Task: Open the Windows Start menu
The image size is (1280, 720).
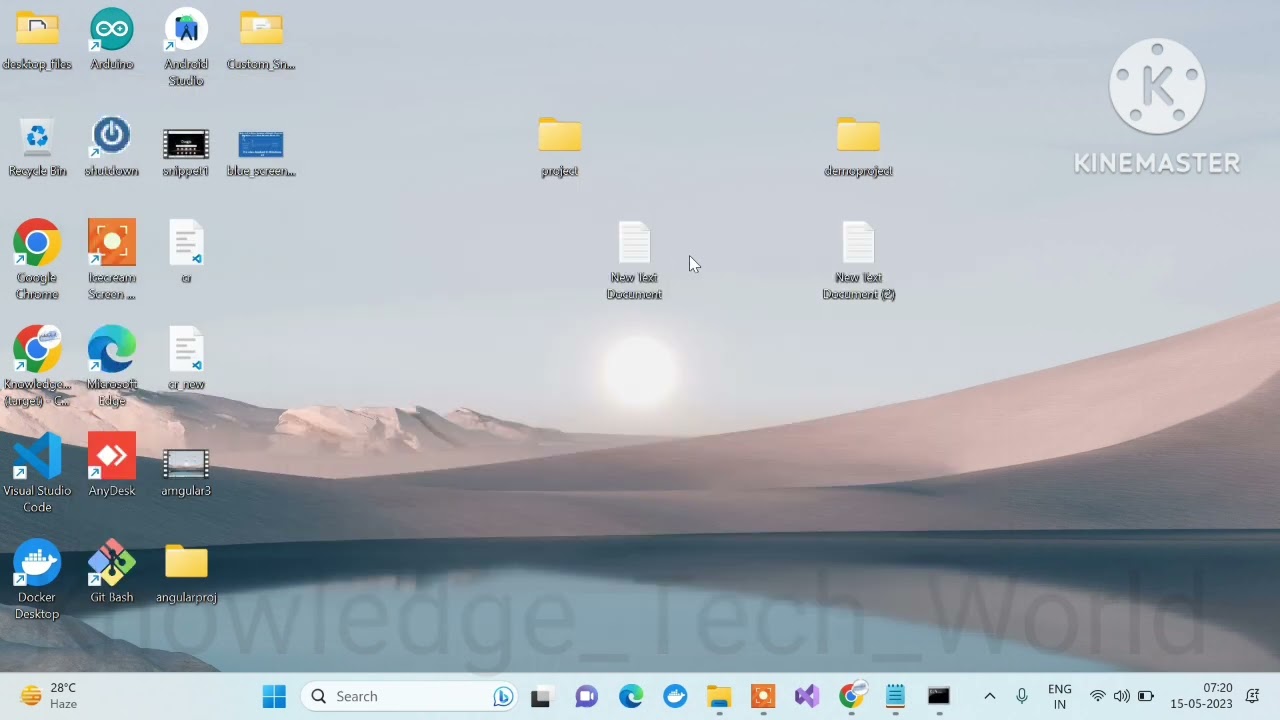Action: click(274, 696)
